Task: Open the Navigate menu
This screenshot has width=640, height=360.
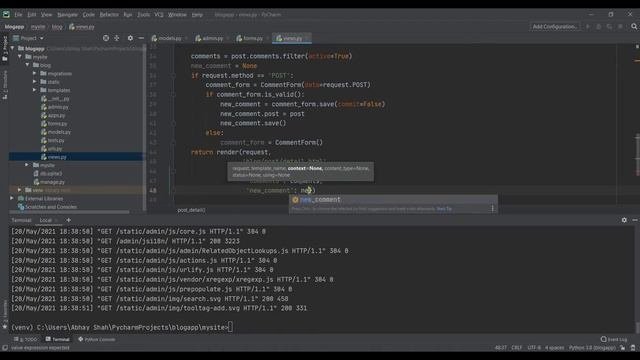Action: (67, 15)
